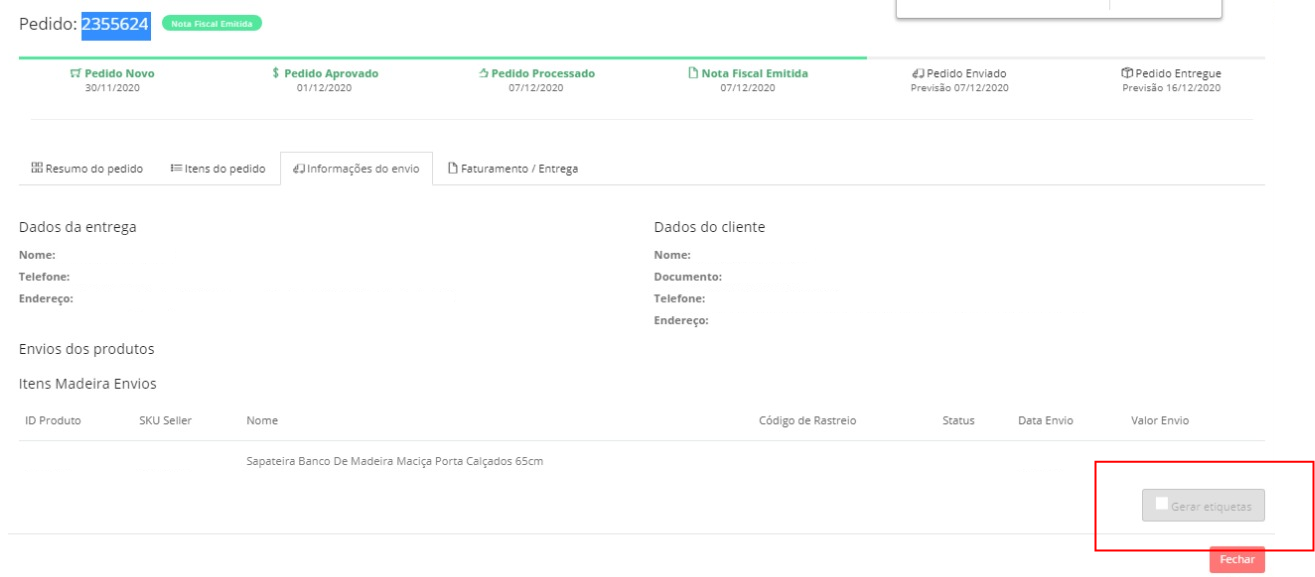The width and height of the screenshot is (1315, 577).
Task: Click the truck icon beside Pedido Enviado
Action: 916,73
